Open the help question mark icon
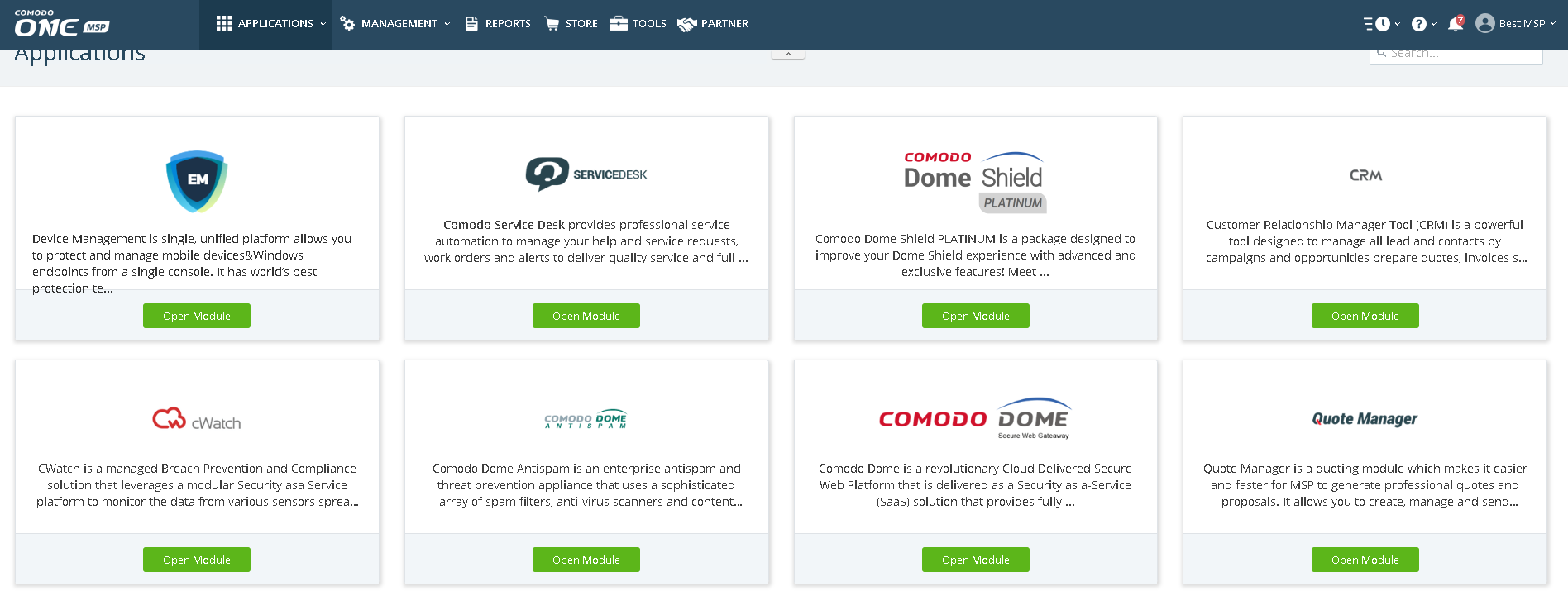This screenshot has width=1568, height=605. [1419, 24]
